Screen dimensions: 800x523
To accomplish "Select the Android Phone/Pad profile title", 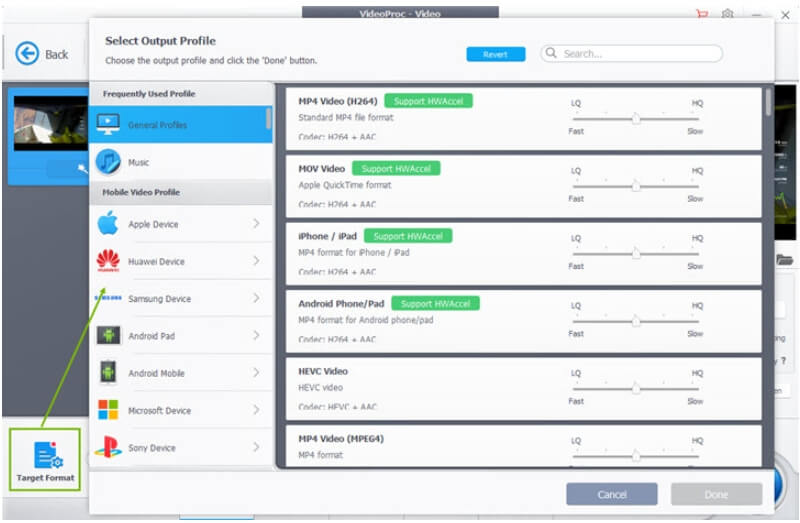I will [341, 304].
